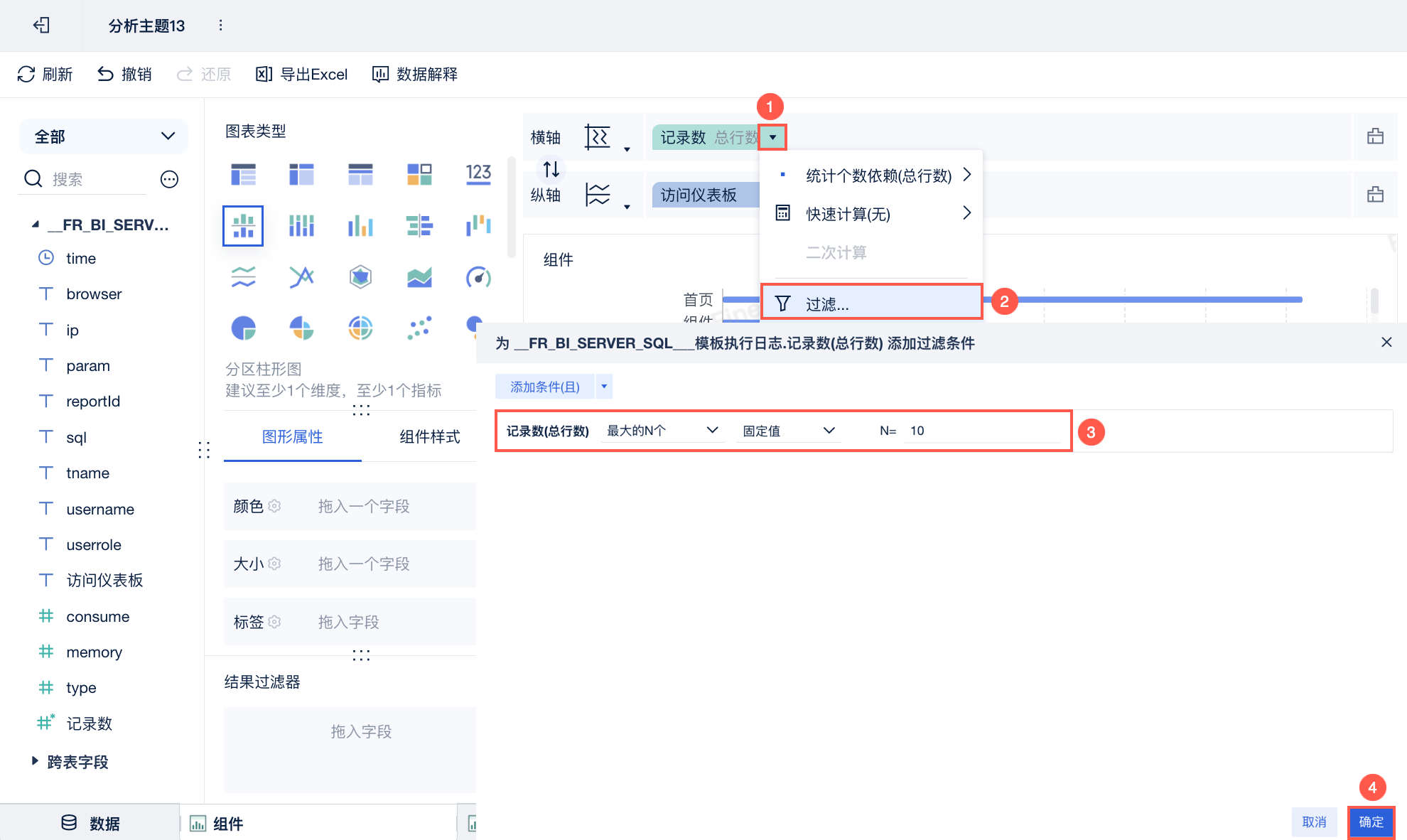Click the scatter plot chart icon

pyautogui.click(x=419, y=328)
